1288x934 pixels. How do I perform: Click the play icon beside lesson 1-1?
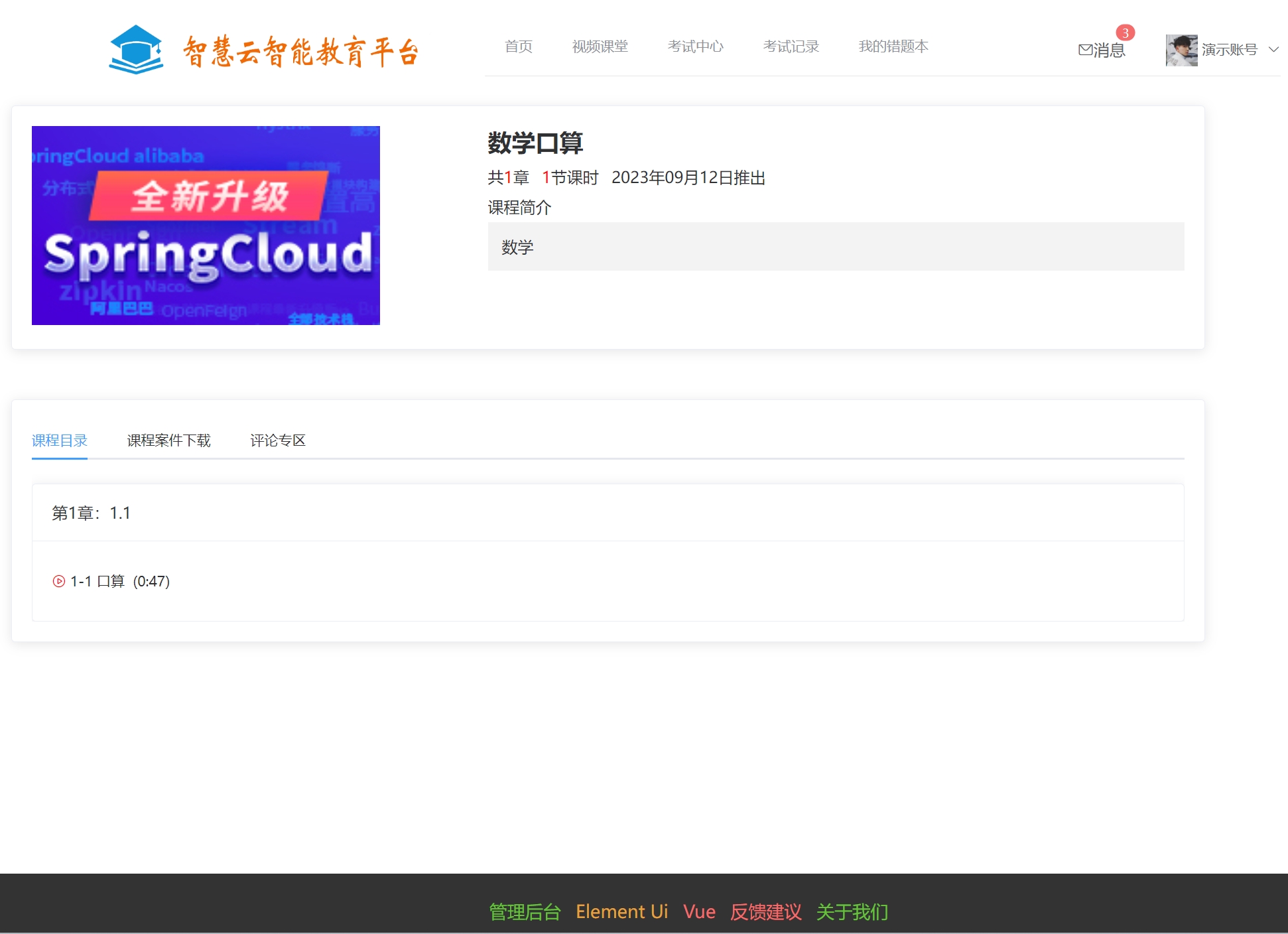pos(59,581)
